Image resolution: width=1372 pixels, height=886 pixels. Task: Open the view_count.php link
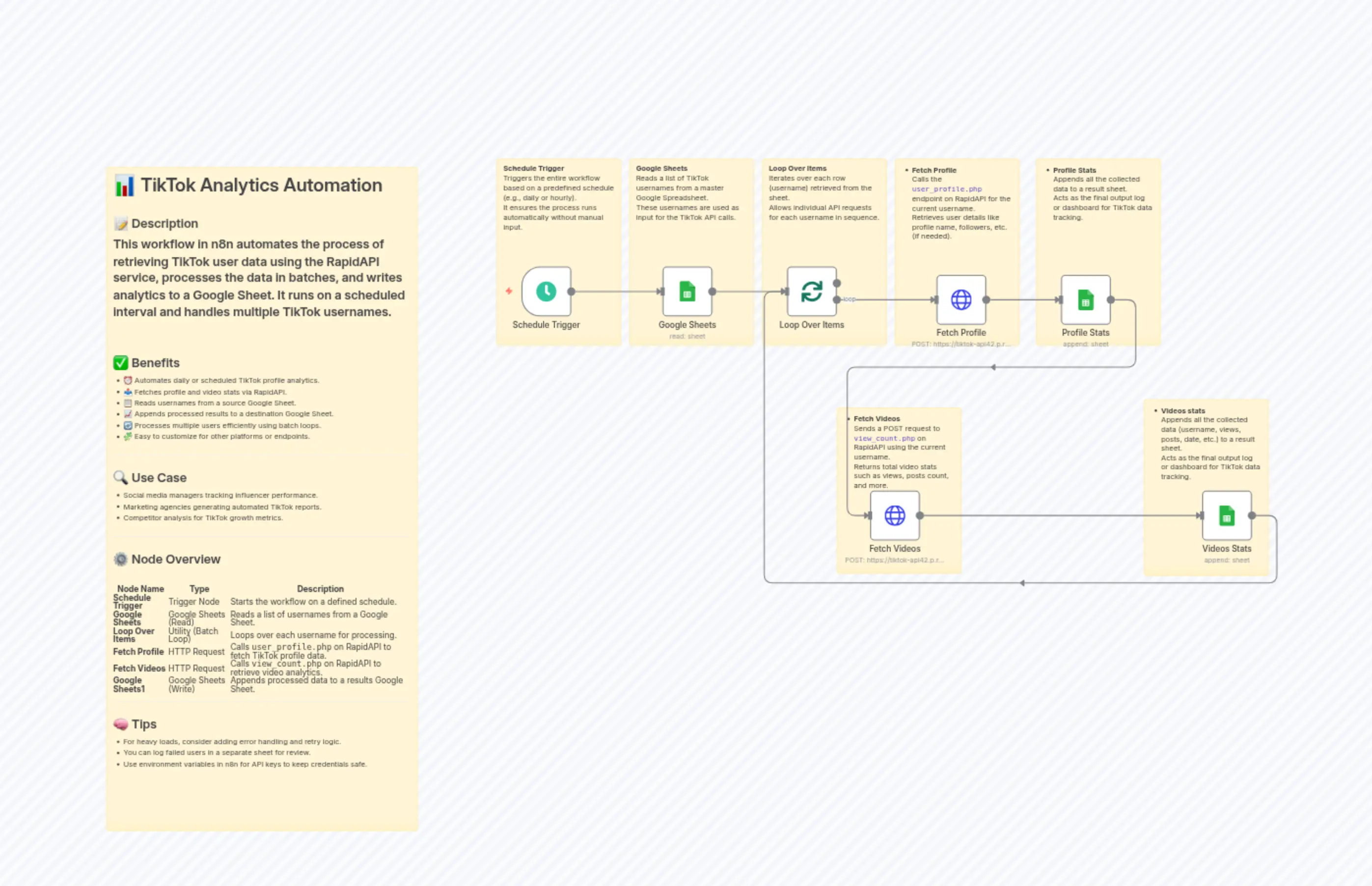(x=885, y=438)
